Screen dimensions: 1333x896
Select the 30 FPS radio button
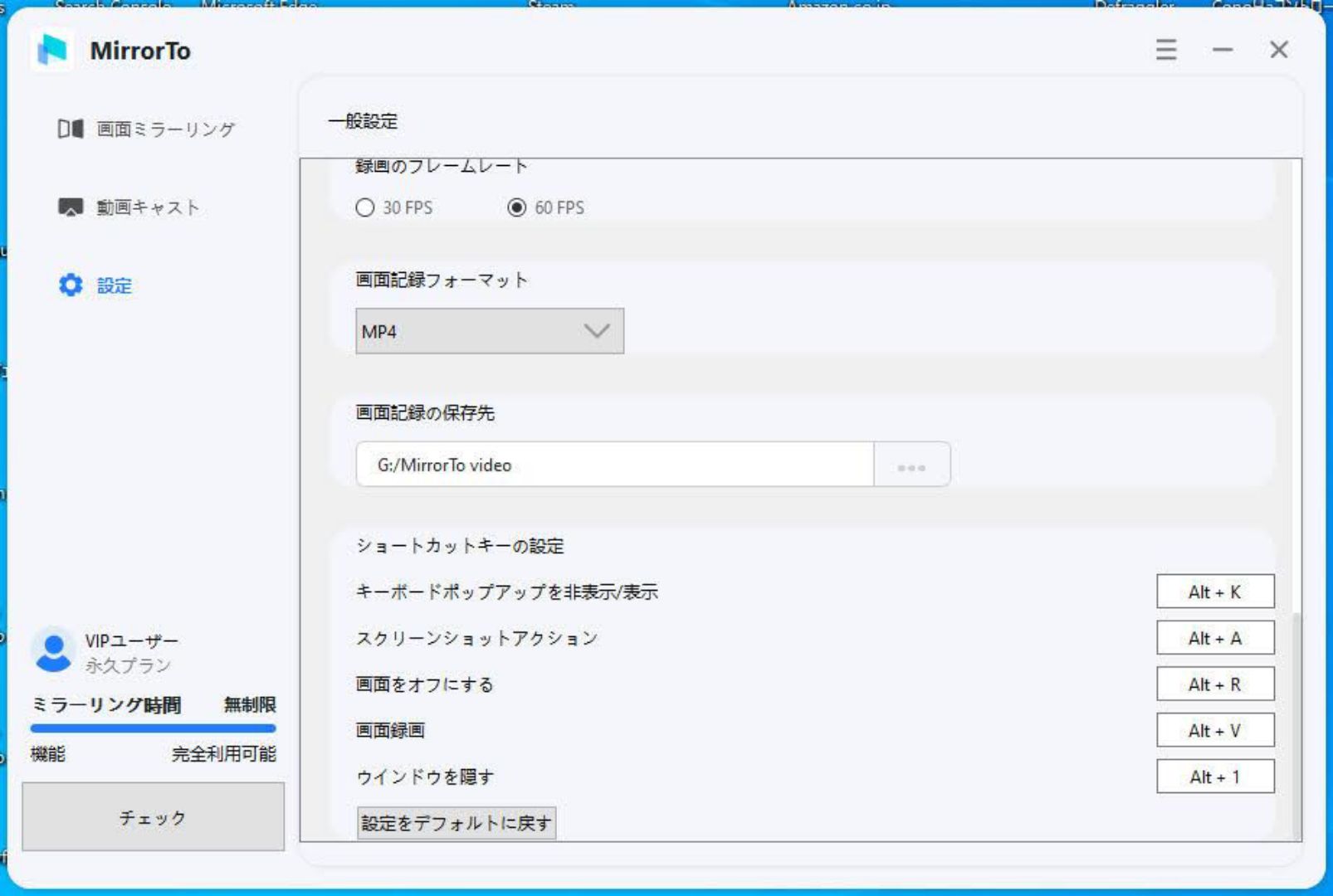pyautogui.click(x=365, y=207)
